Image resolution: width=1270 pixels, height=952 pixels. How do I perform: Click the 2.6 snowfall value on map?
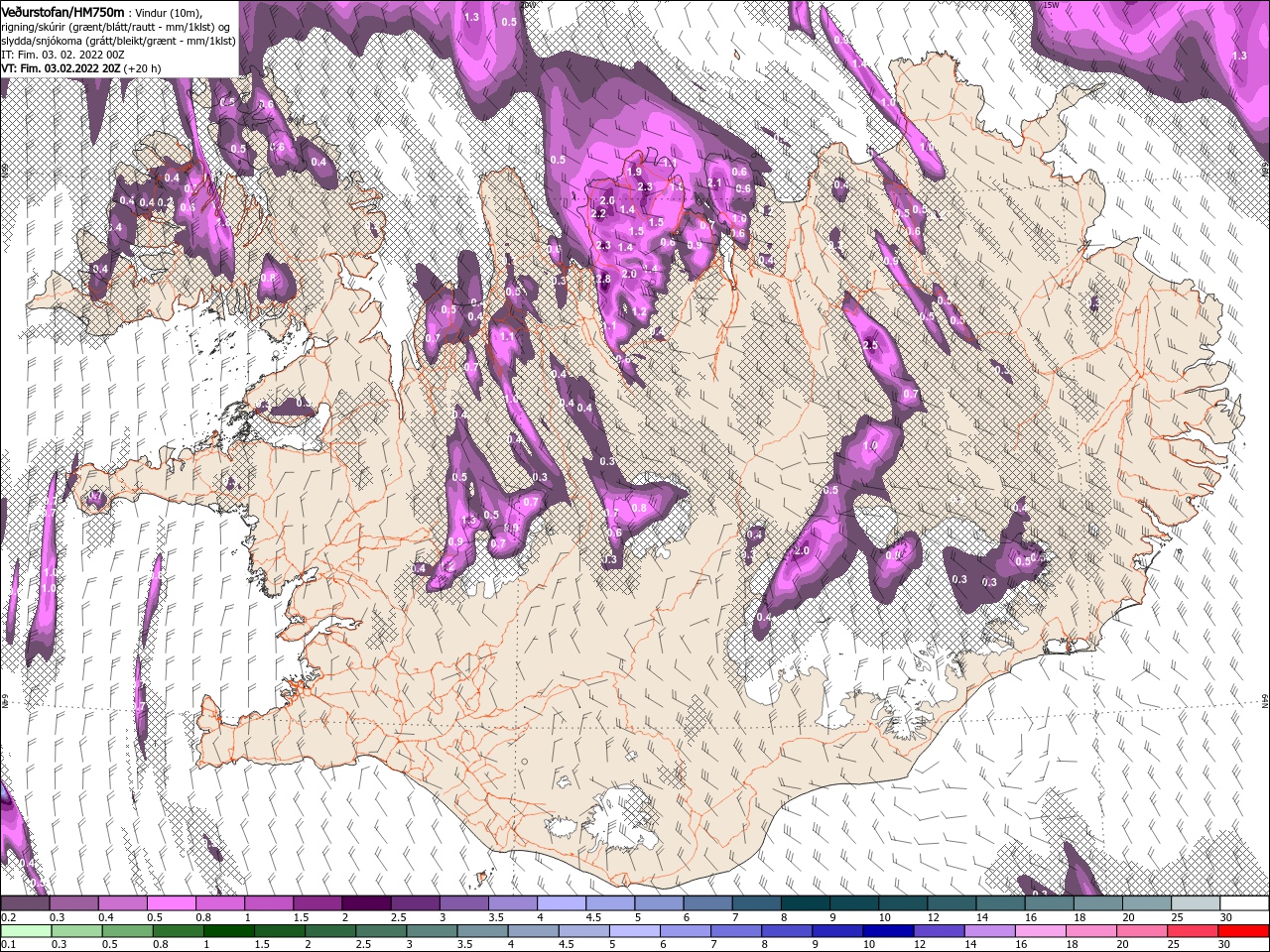pyautogui.click(x=607, y=200)
